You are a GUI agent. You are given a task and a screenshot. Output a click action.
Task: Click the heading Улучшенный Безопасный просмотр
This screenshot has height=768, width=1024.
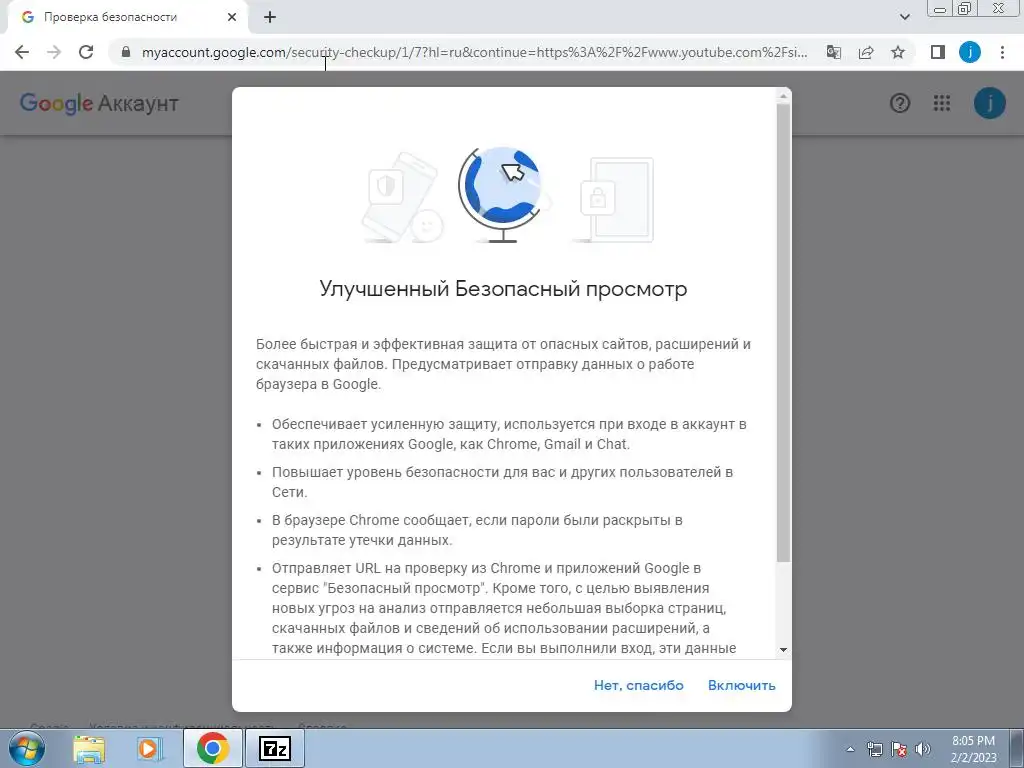pos(504,289)
